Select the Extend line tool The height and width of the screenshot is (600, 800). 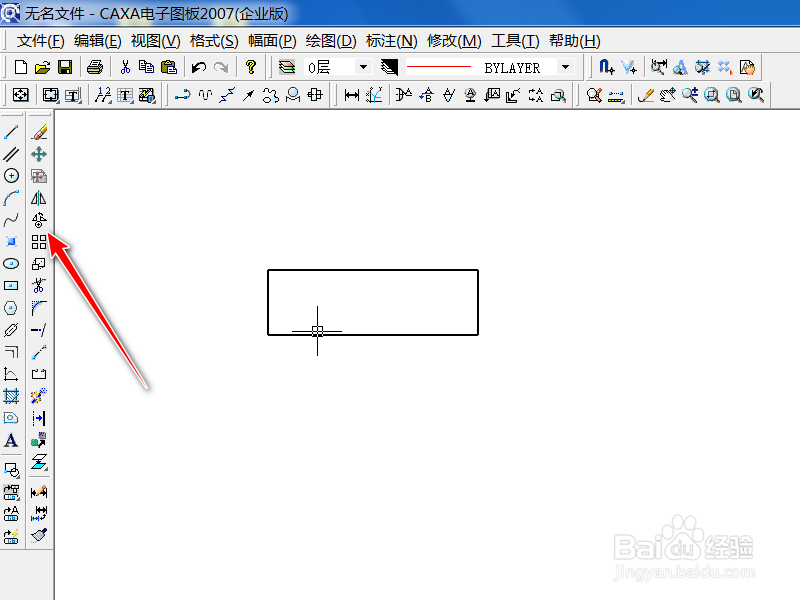click(x=39, y=330)
